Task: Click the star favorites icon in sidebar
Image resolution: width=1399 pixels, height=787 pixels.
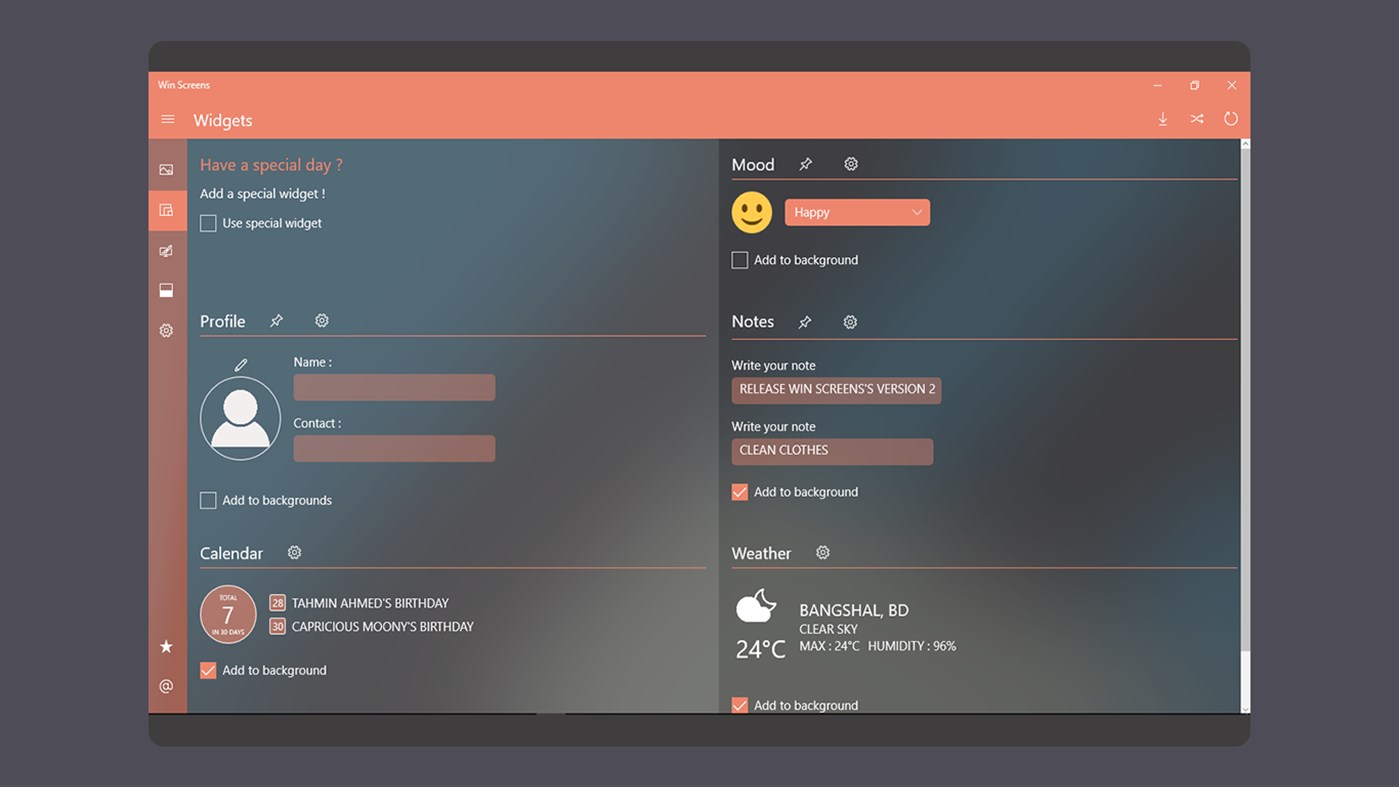Action: click(x=166, y=646)
